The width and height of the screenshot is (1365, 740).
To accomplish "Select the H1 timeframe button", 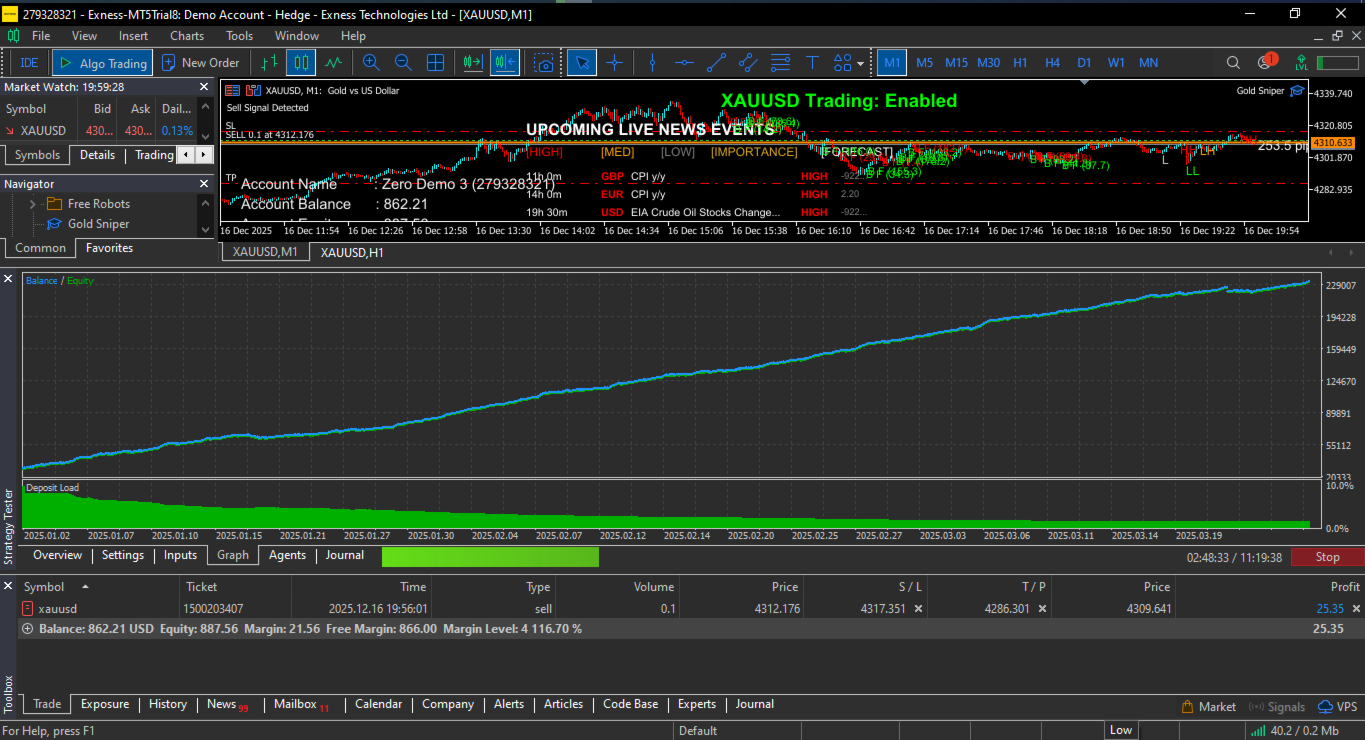I will click(x=1020, y=63).
